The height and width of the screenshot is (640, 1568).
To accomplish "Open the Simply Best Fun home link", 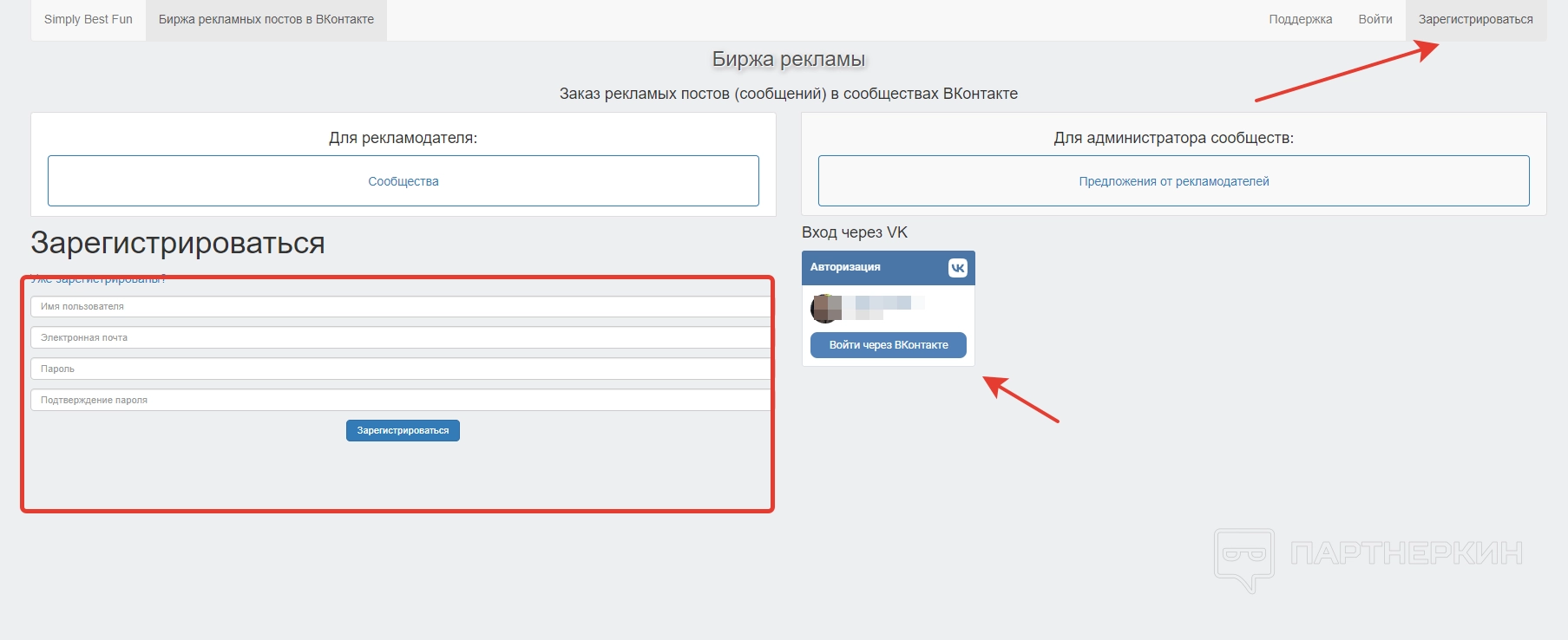I will [x=89, y=19].
